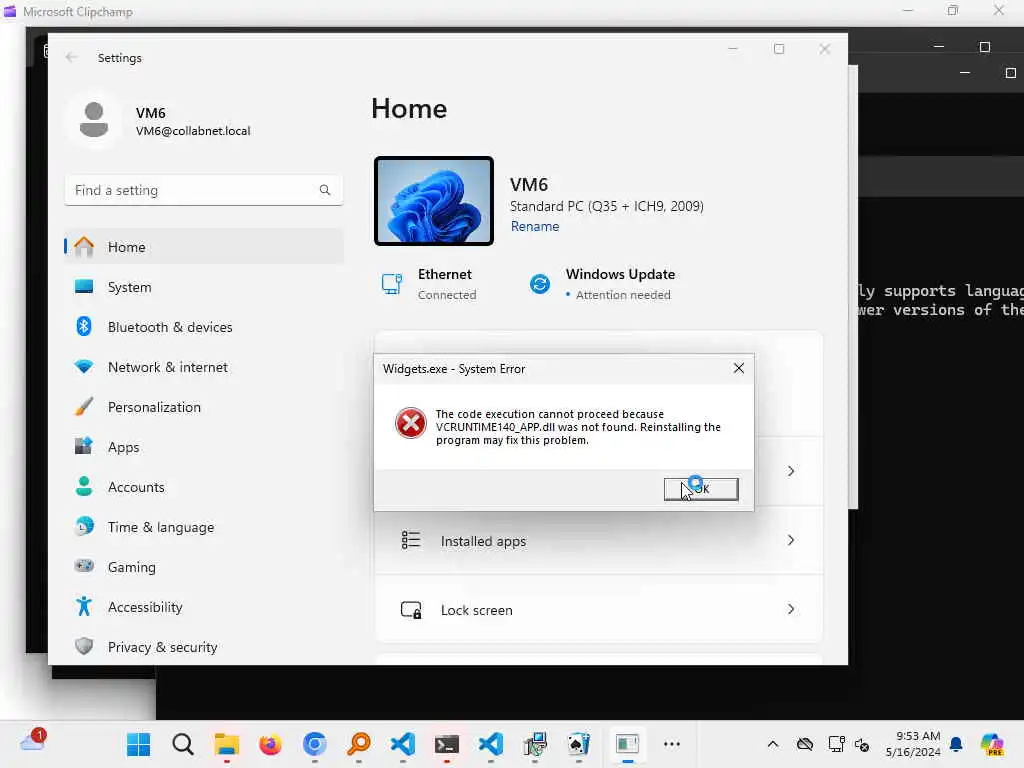
Task: Show taskbar overflow apps (three dots)
Action: click(x=671, y=744)
